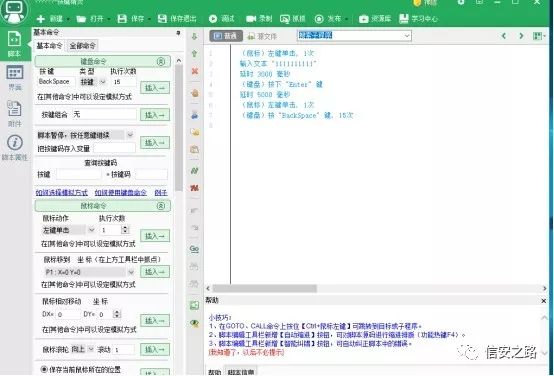554x376 pixels.
Task: Open the search combo box above editor
Action: coord(354,35)
